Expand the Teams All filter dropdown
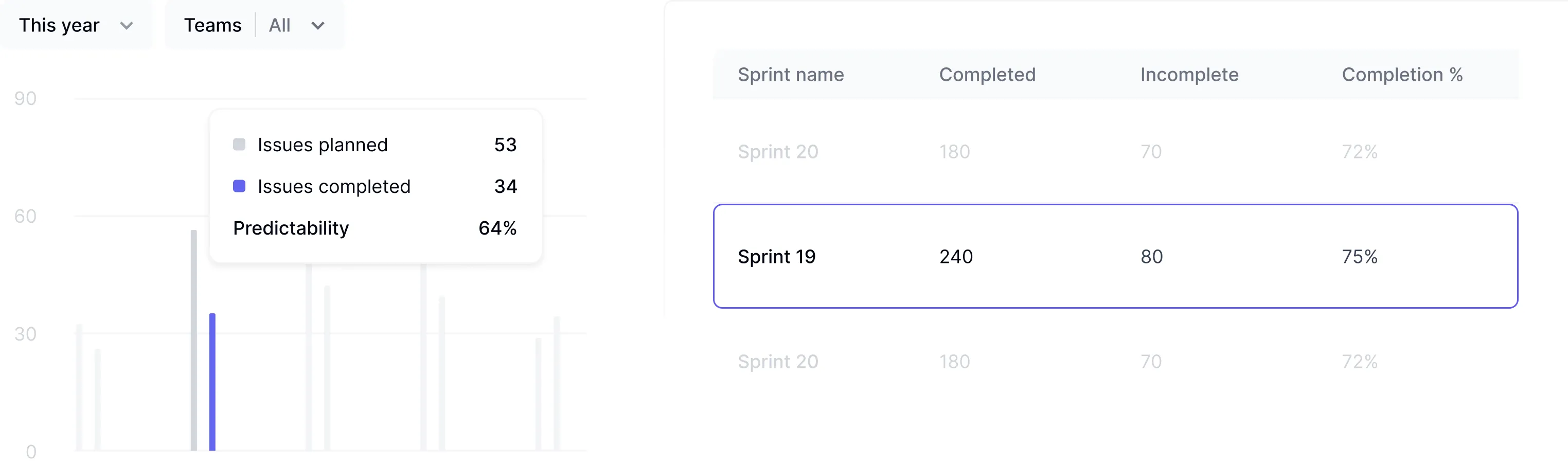Viewport: 1568px width, 463px height. coord(255,25)
